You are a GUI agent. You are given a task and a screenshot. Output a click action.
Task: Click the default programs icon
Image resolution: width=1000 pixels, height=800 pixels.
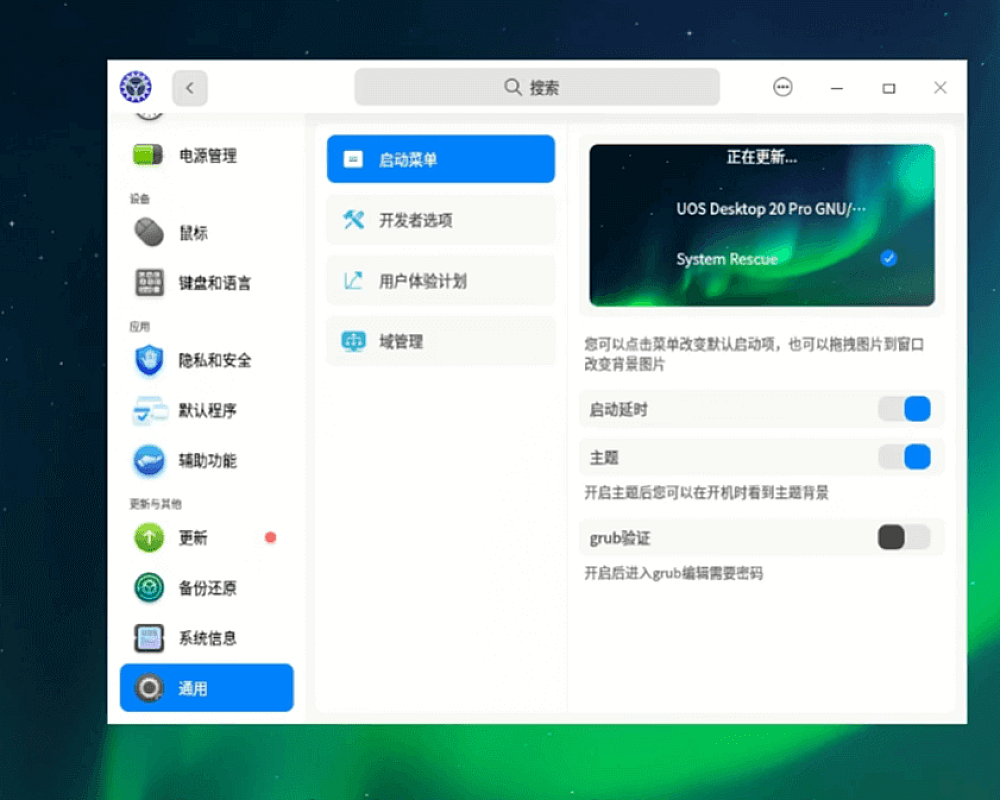[149, 410]
